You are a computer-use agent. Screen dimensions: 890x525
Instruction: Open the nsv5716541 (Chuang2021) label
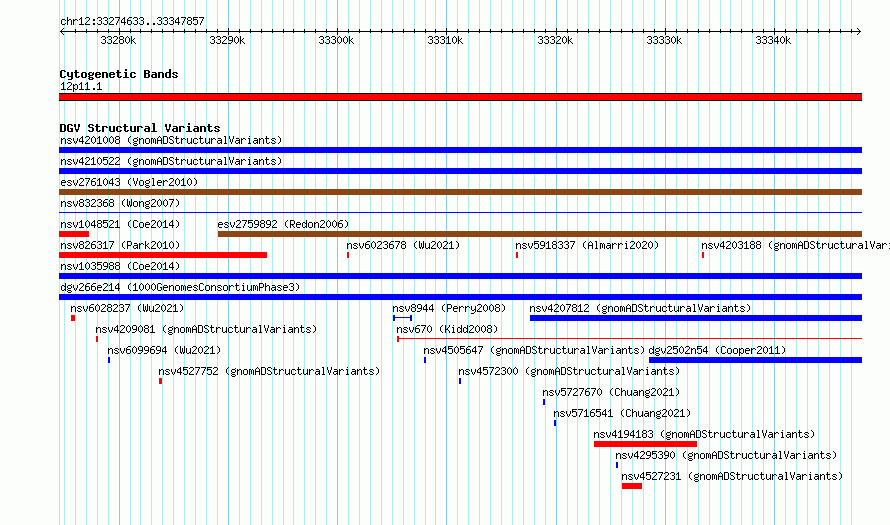coord(622,413)
